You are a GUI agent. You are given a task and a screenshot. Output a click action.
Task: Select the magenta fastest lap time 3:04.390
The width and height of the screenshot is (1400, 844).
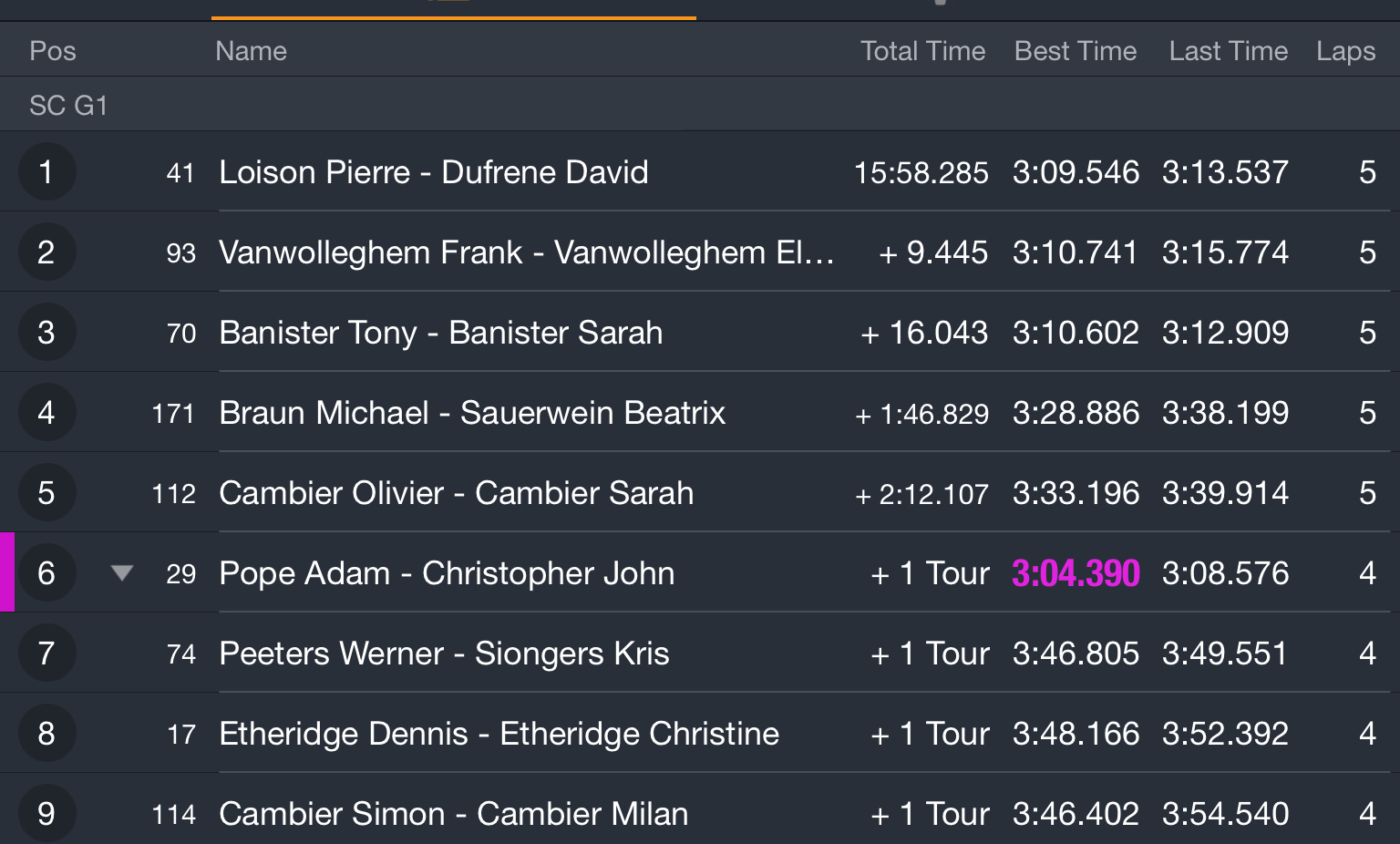(1076, 573)
